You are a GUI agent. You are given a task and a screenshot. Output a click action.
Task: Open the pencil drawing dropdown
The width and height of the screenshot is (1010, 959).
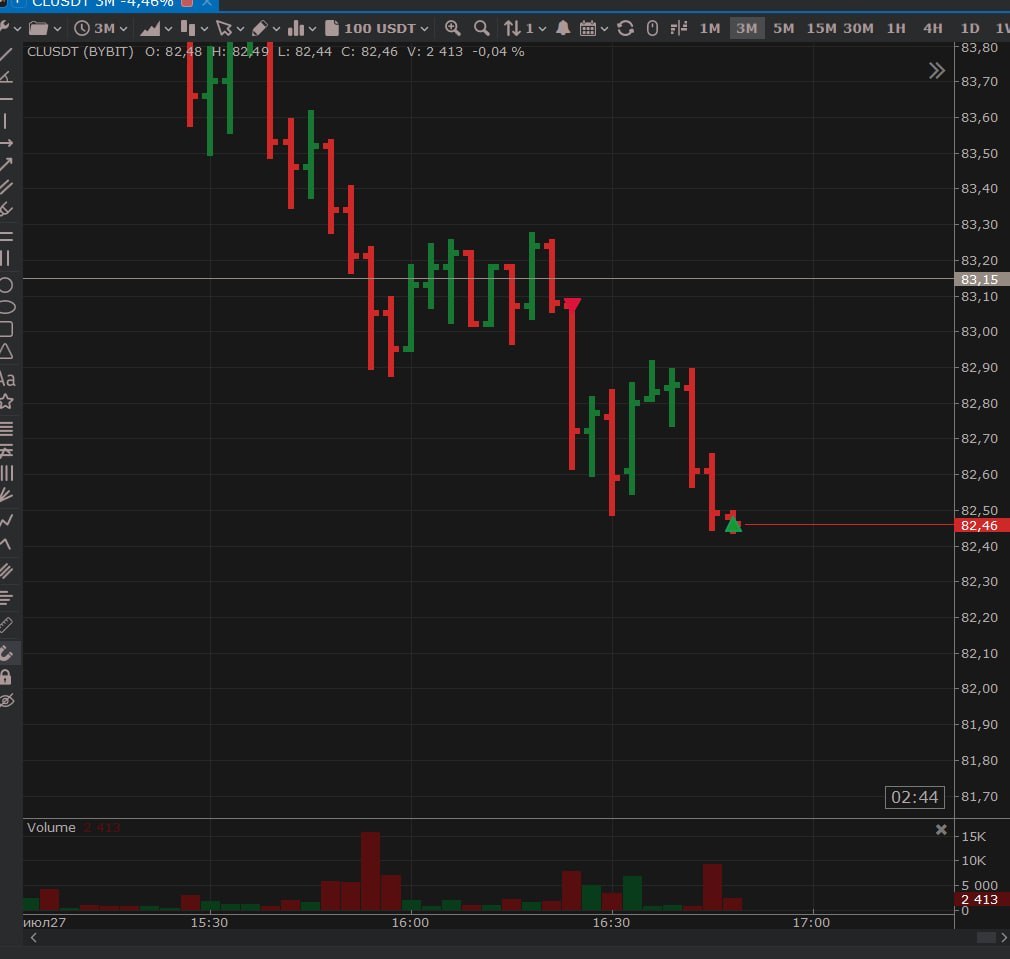(x=266, y=28)
